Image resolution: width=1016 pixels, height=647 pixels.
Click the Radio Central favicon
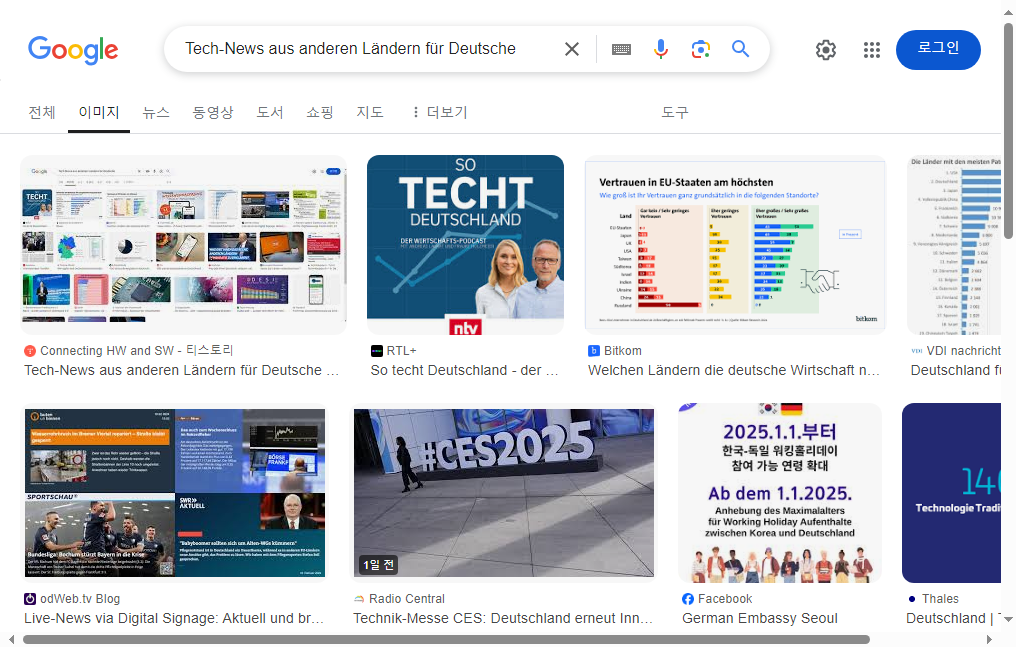(x=359, y=599)
